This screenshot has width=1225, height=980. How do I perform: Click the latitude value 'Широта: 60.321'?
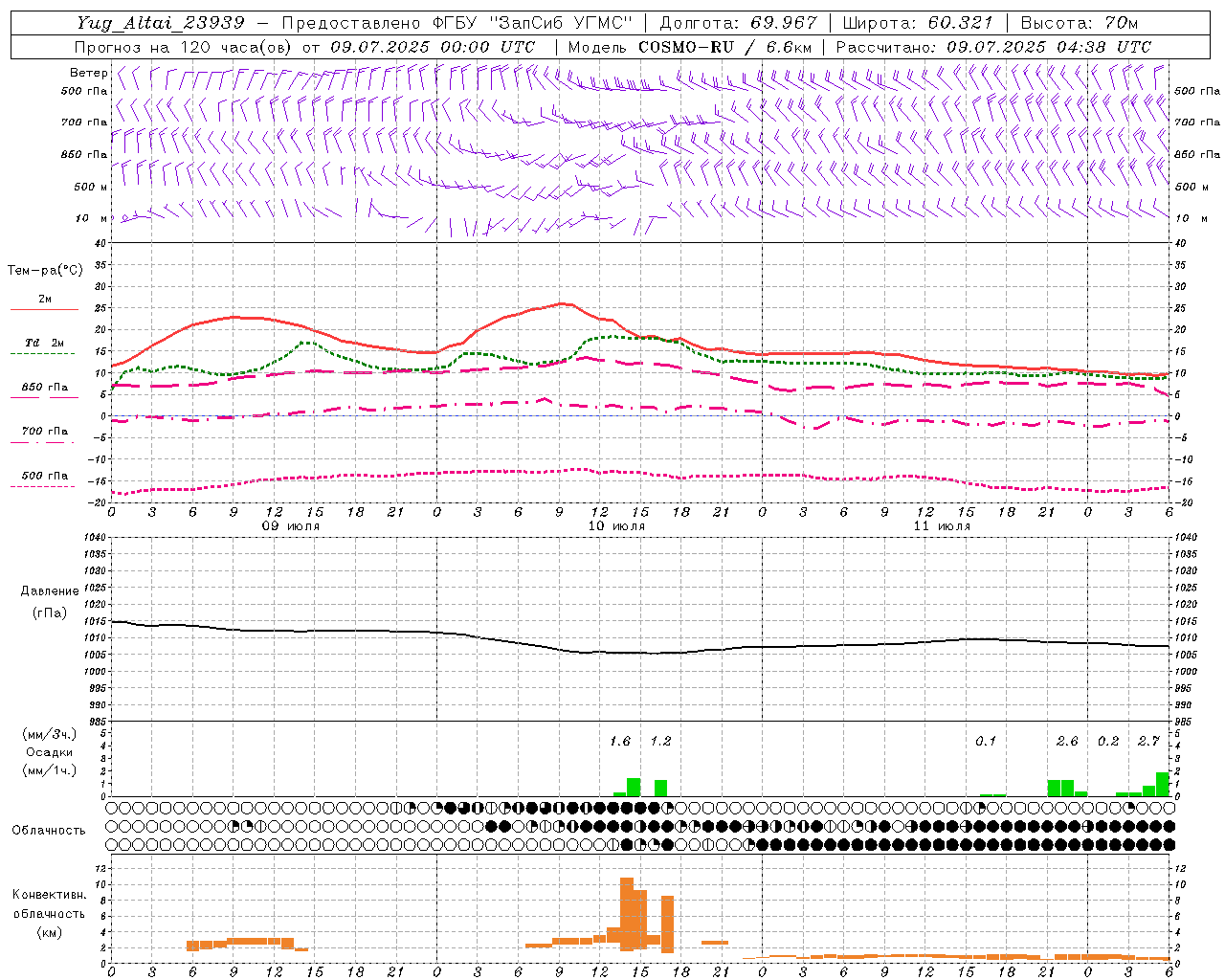[918, 23]
